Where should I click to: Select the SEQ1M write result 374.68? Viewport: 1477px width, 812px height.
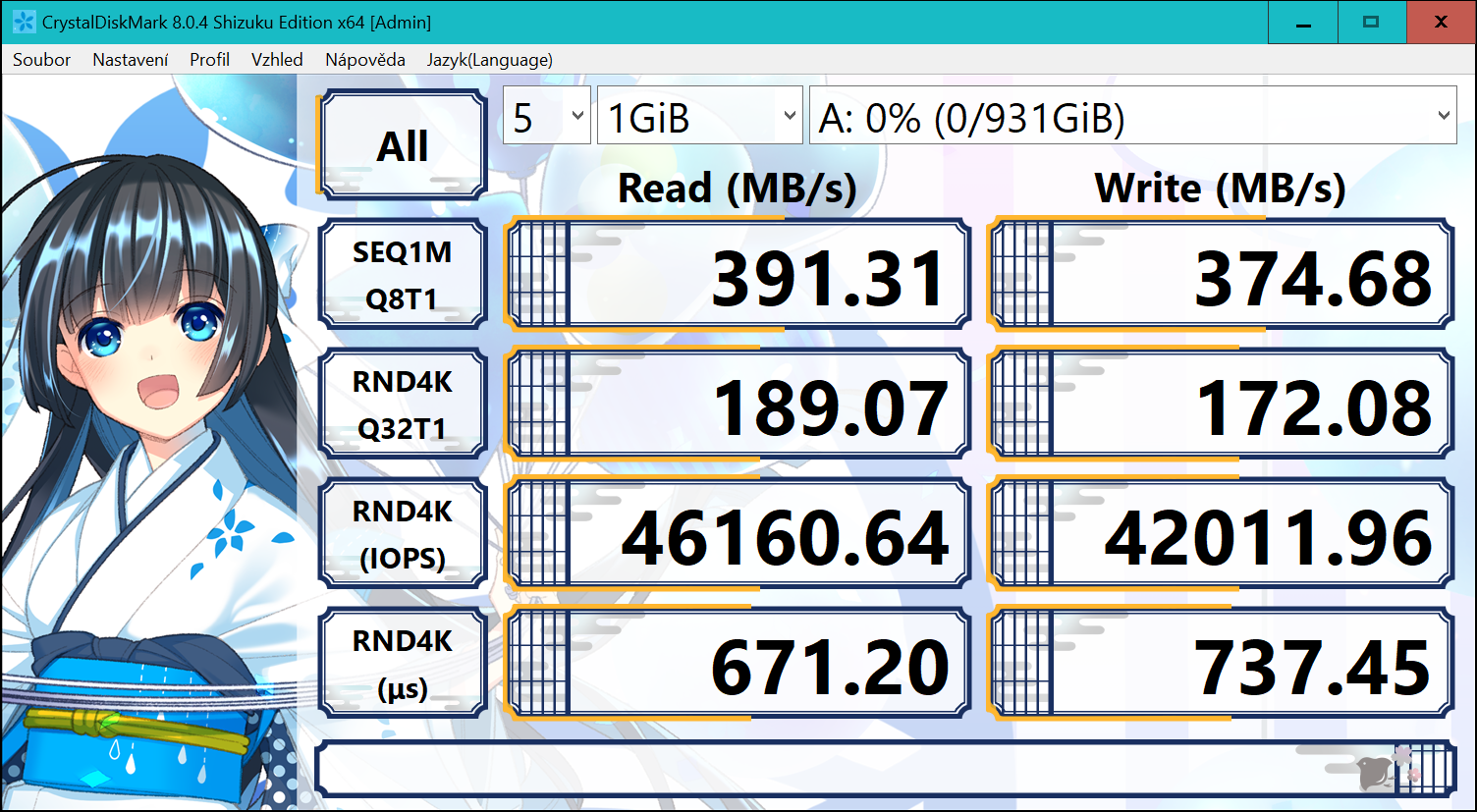pyautogui.click(x=1221, y=275)
